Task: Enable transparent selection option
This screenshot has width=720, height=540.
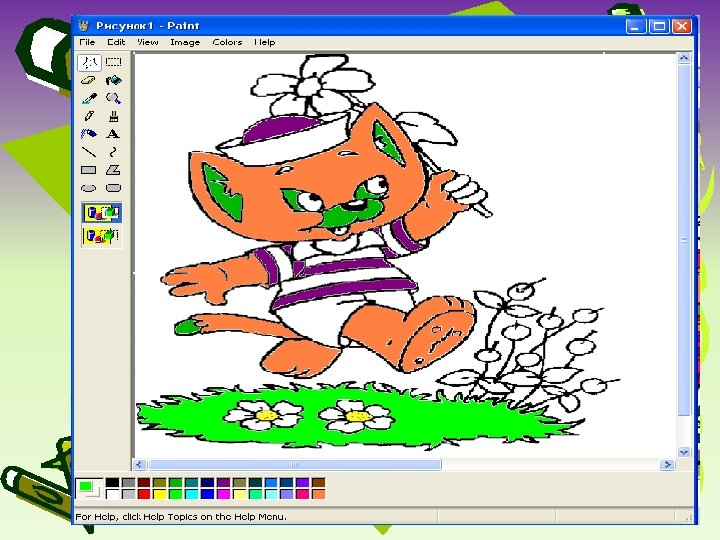Action: [x=102, y=236]
